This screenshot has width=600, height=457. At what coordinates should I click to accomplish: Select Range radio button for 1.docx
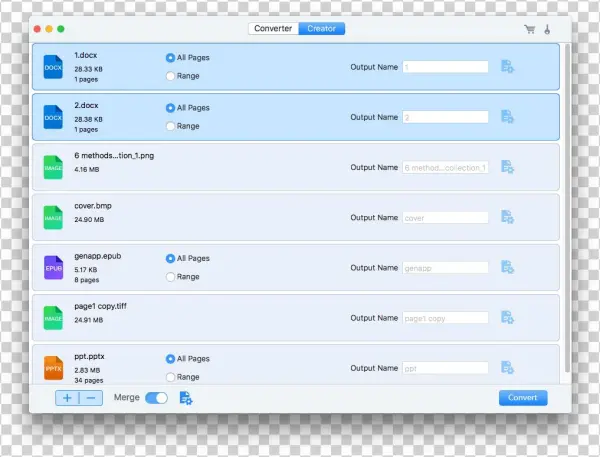click(170, 76)
